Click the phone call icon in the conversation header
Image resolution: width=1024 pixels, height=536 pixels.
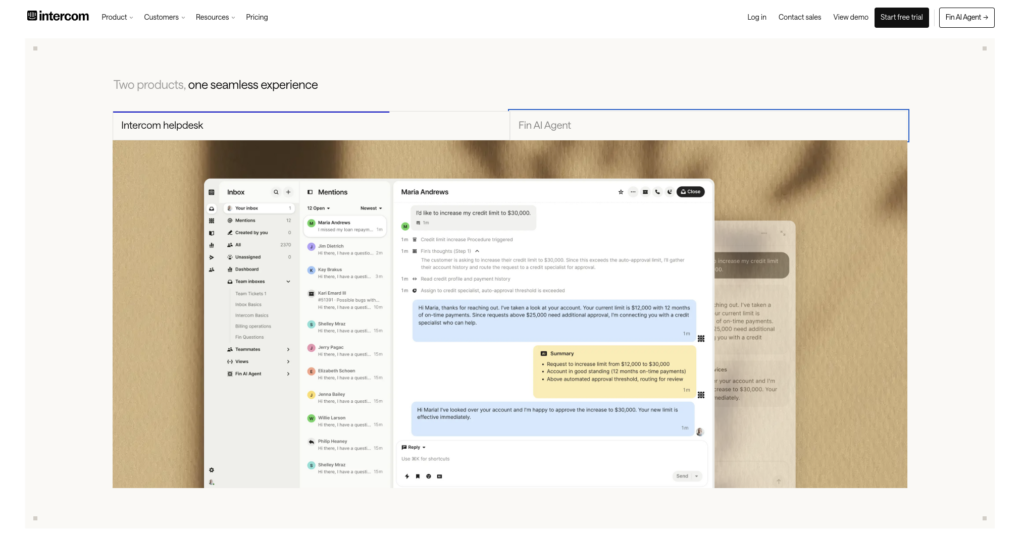tap(658, 192)
